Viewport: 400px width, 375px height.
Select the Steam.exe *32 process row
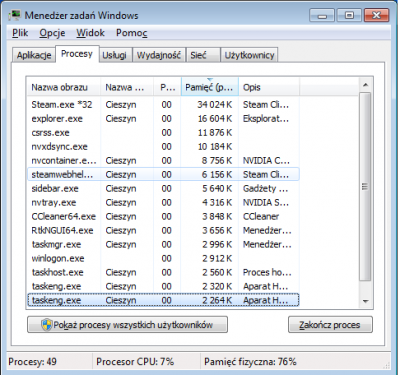[163, 105]
